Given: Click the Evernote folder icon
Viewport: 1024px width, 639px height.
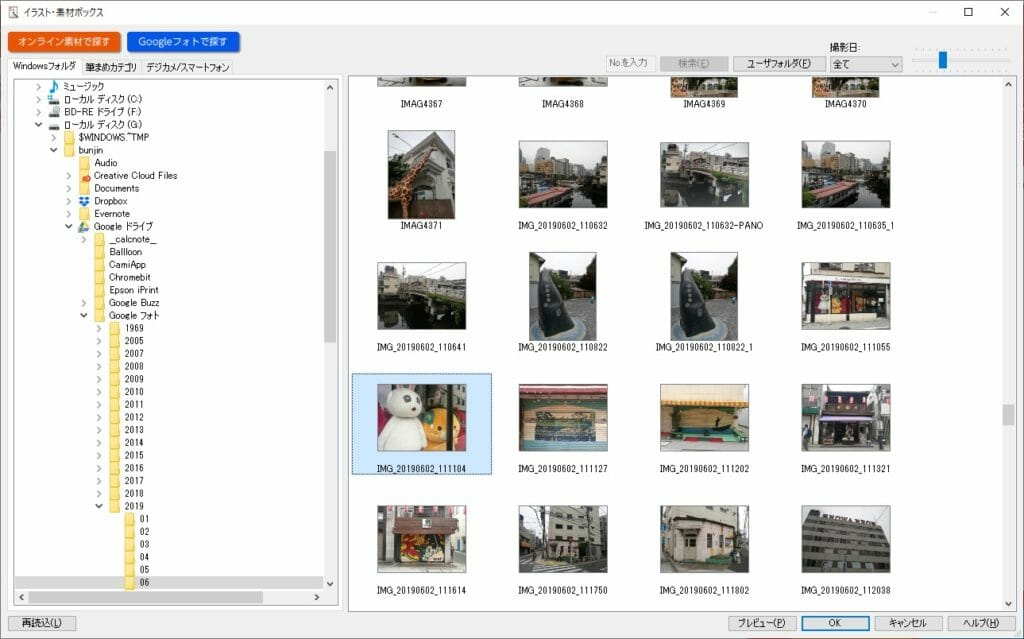Looking at the screenshot, I should pos(84,214).
